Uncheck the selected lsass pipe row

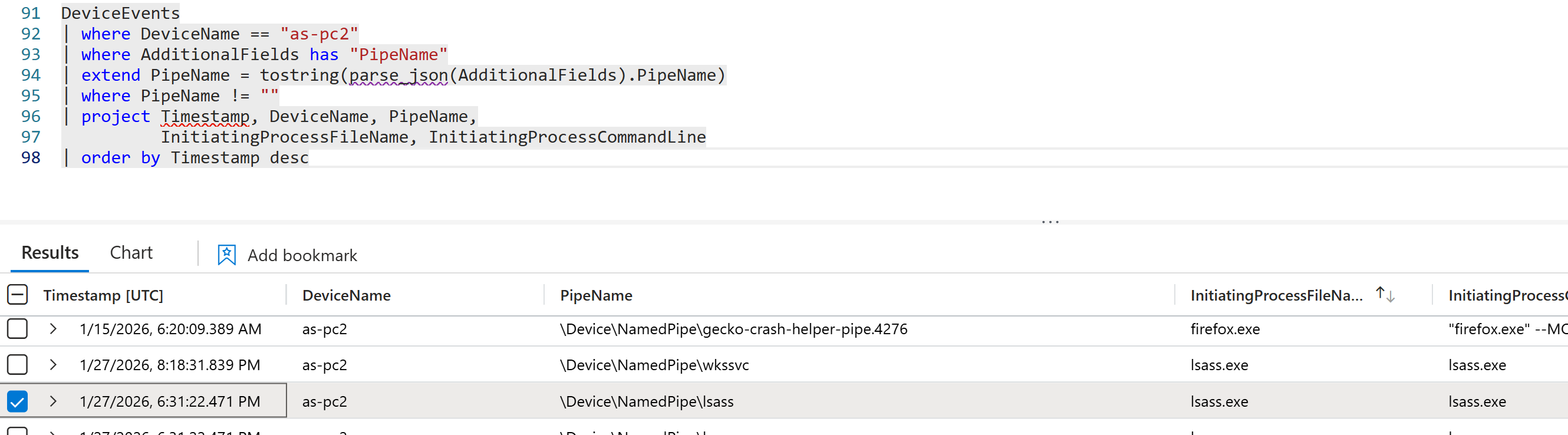[x=18, y=401]
